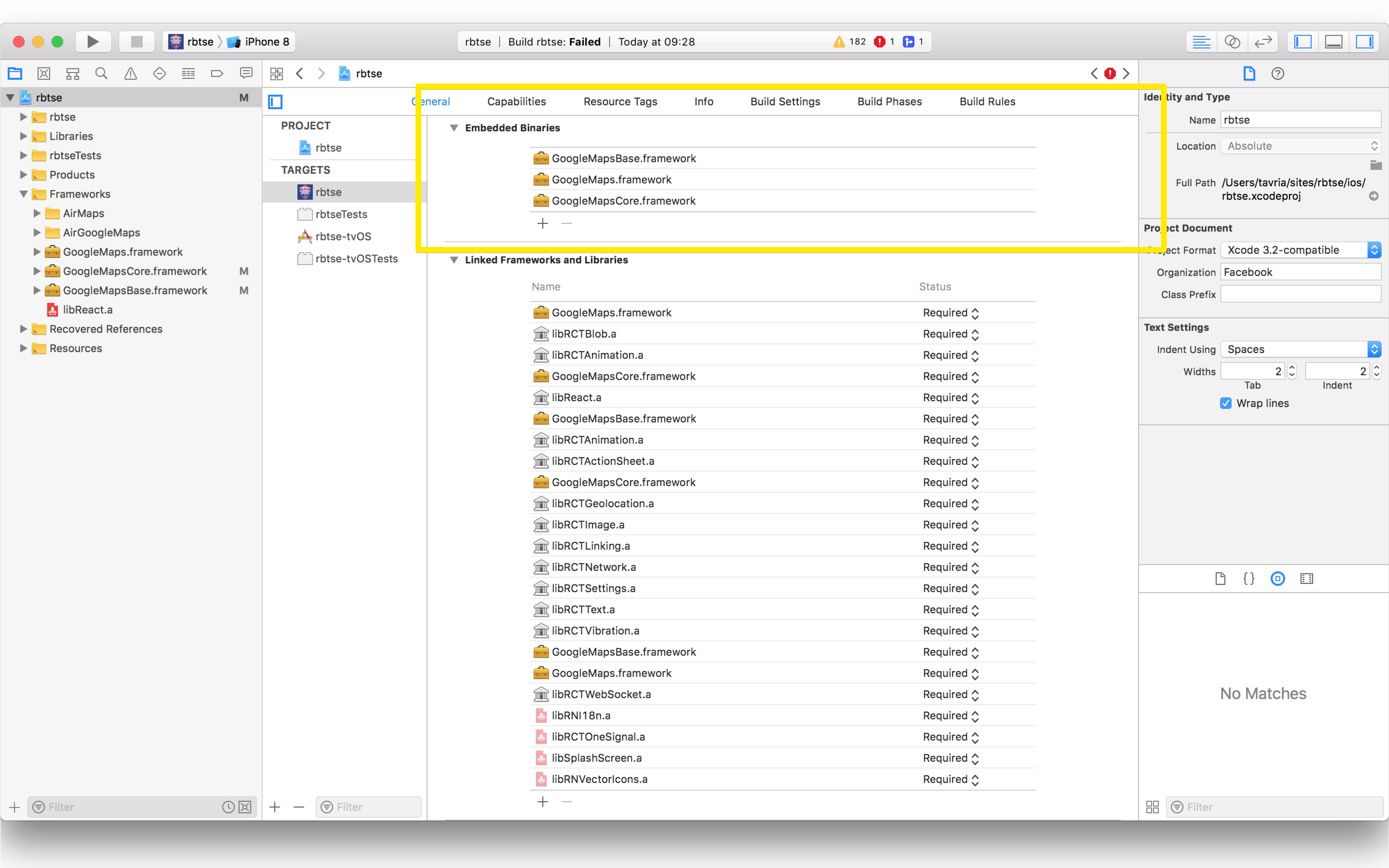Open the Build Settings tab

785,102
